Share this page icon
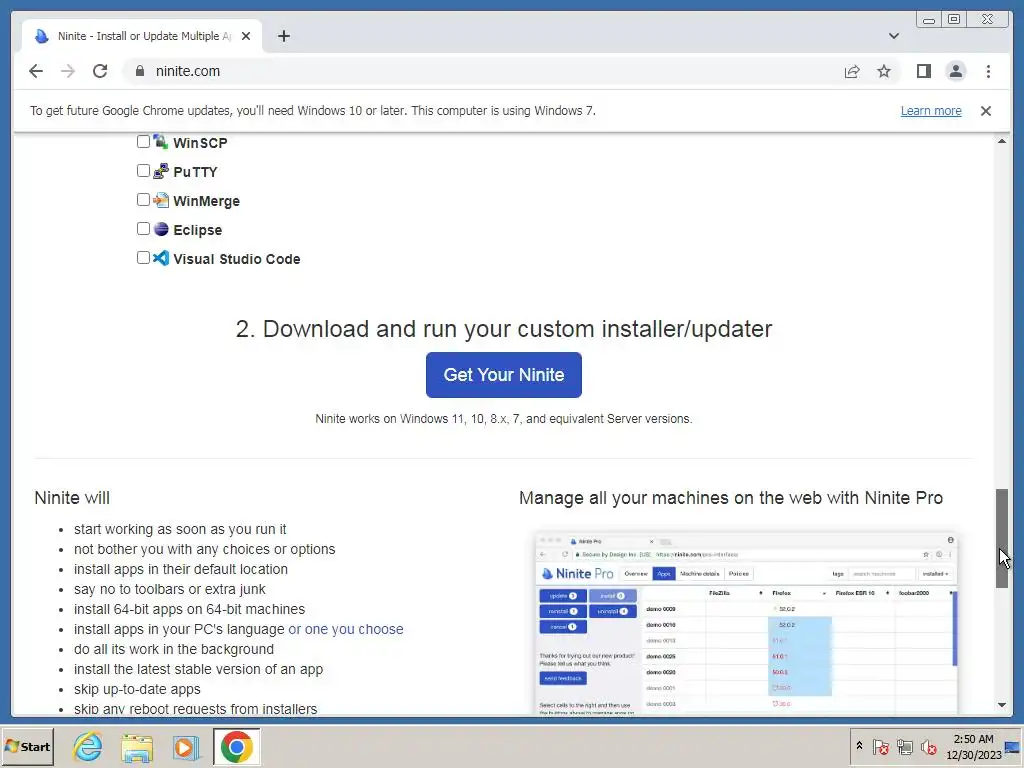Viewport: 1024px width, 768px height. [852, 71]
